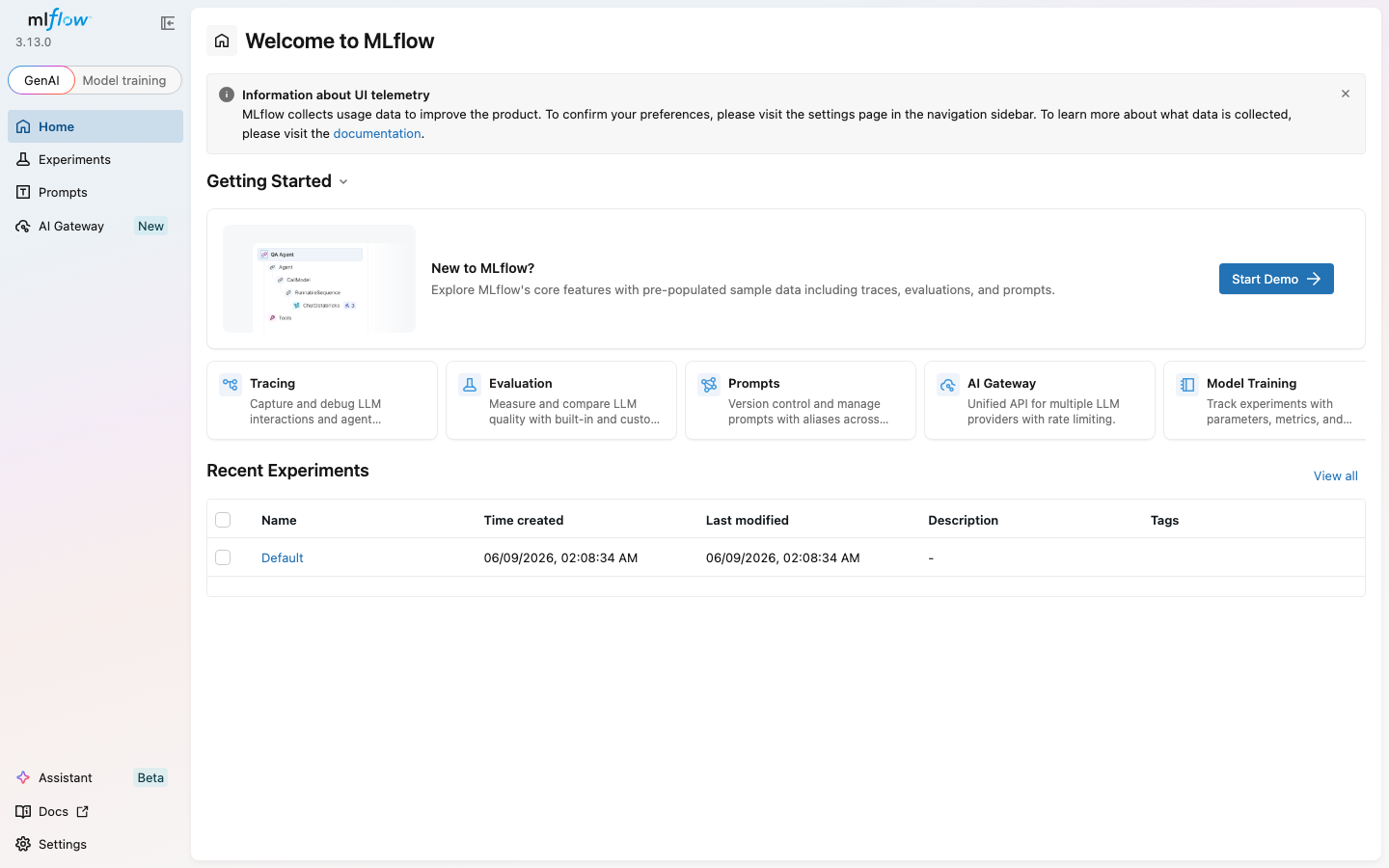
Task: Click the Description column header
Action: pos(963,520)
